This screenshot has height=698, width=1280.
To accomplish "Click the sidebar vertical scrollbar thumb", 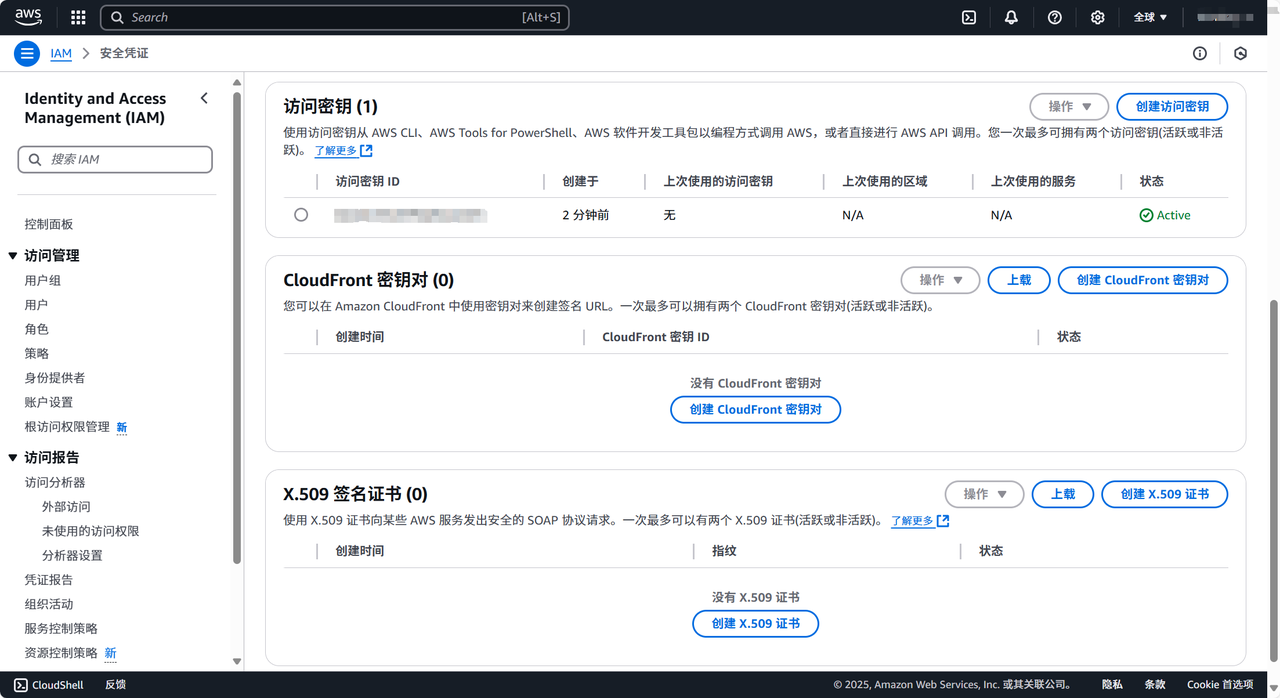I will 237,330.
